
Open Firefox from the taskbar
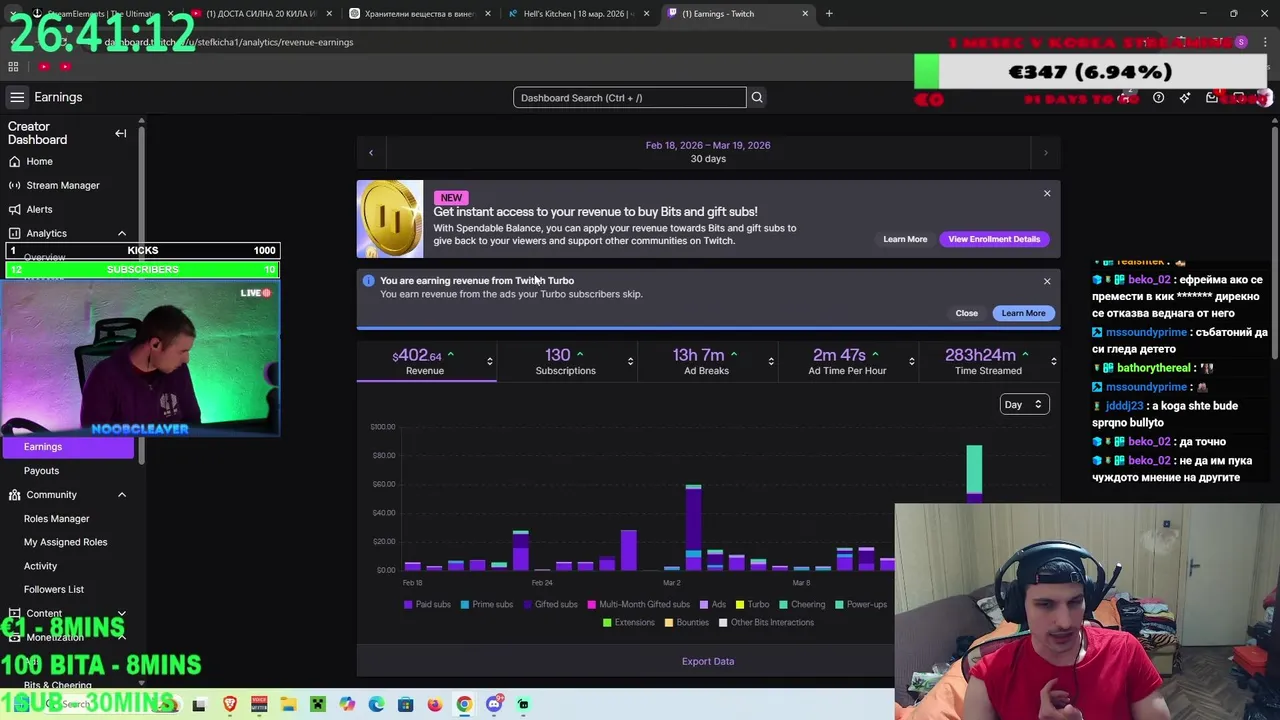[434, 704]
